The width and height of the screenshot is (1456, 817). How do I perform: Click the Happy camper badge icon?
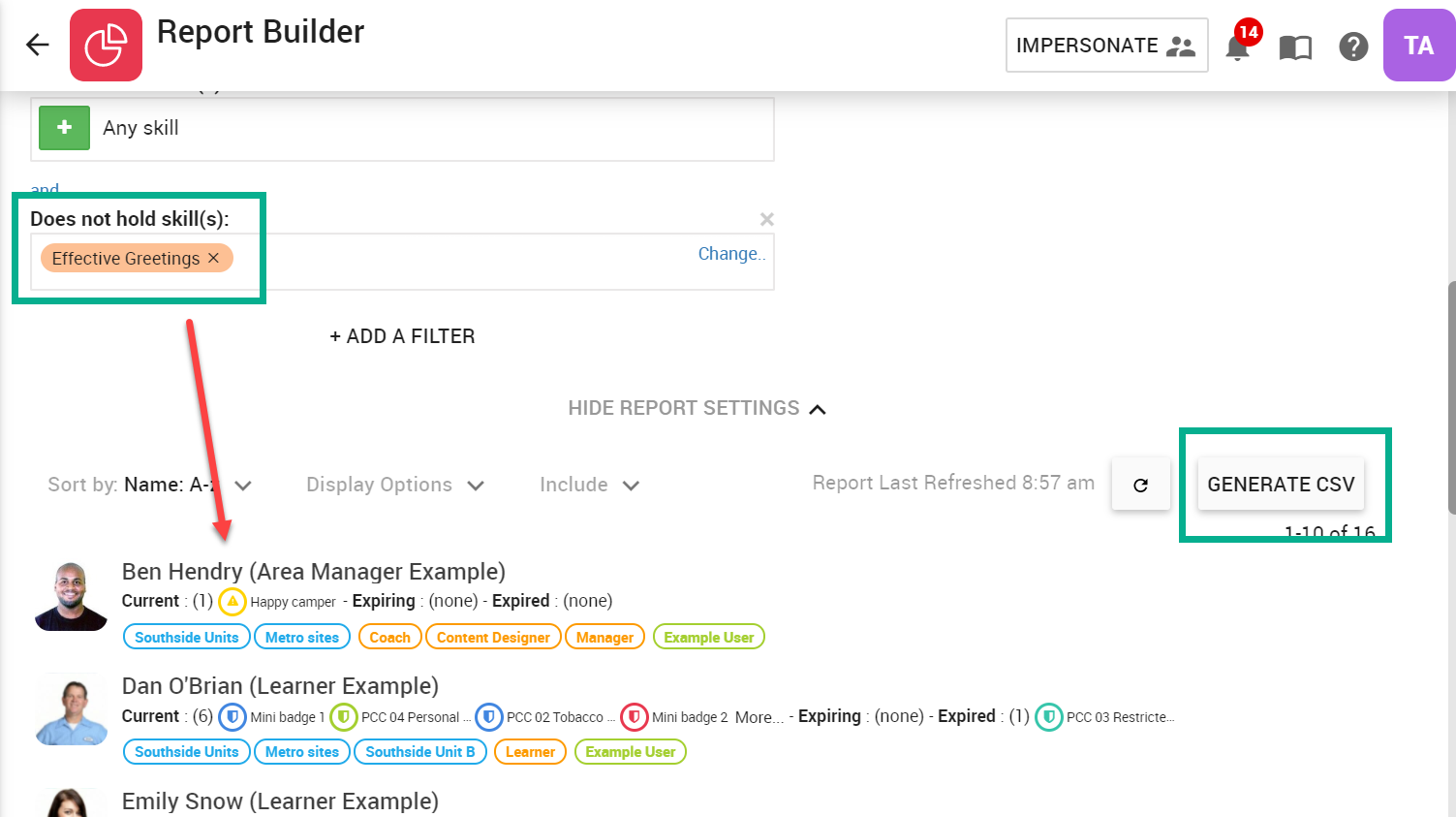click(232, 602)
